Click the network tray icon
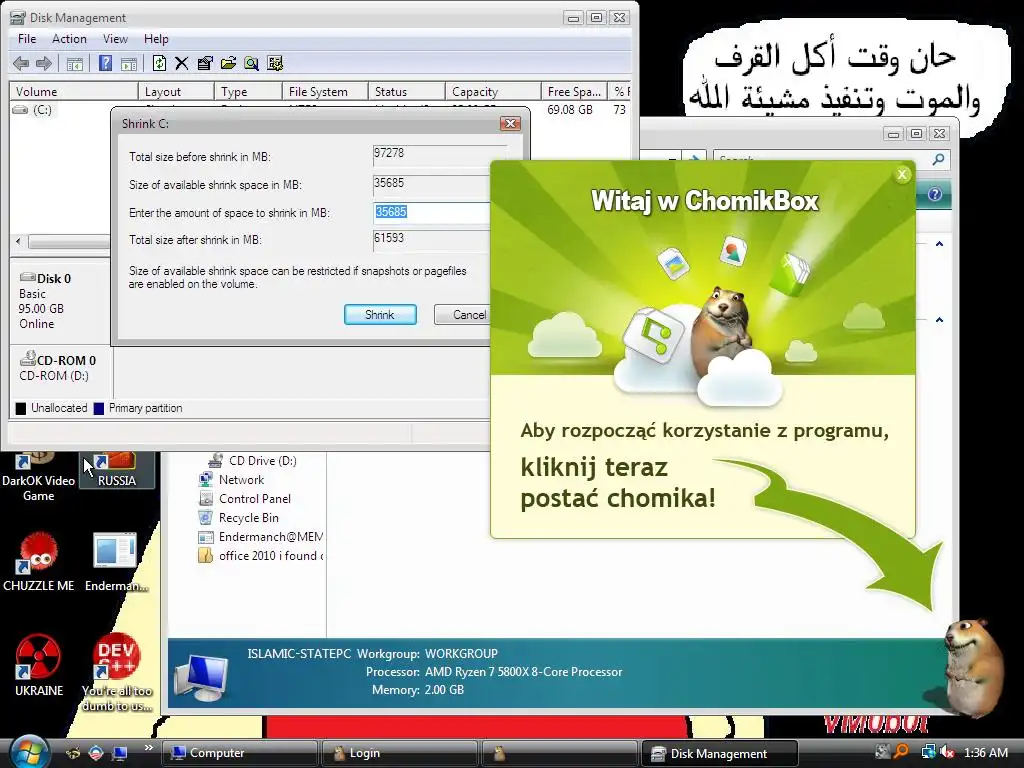This screenshot has height=768, width=1024. click(x=928, y=752)
